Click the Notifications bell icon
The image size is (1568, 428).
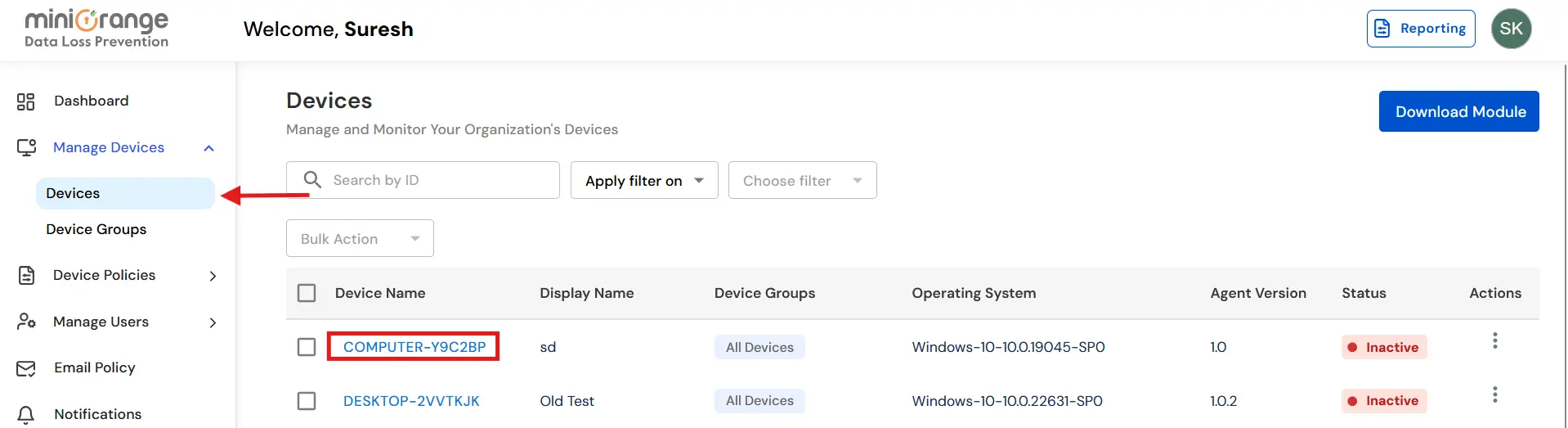point(26,415)
